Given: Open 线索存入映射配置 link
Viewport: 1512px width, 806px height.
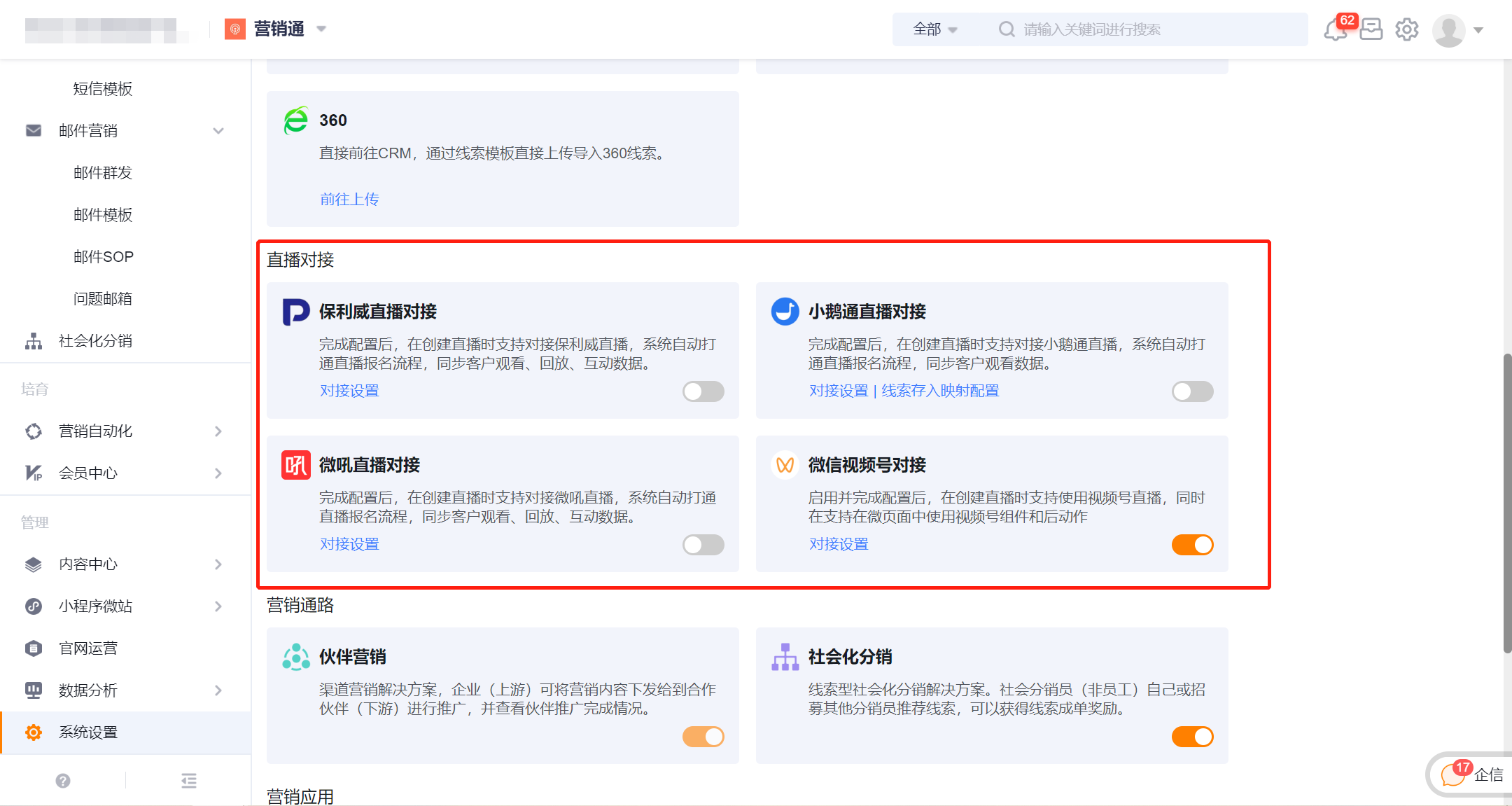Looking at the screenshot, I should [940, 391].
